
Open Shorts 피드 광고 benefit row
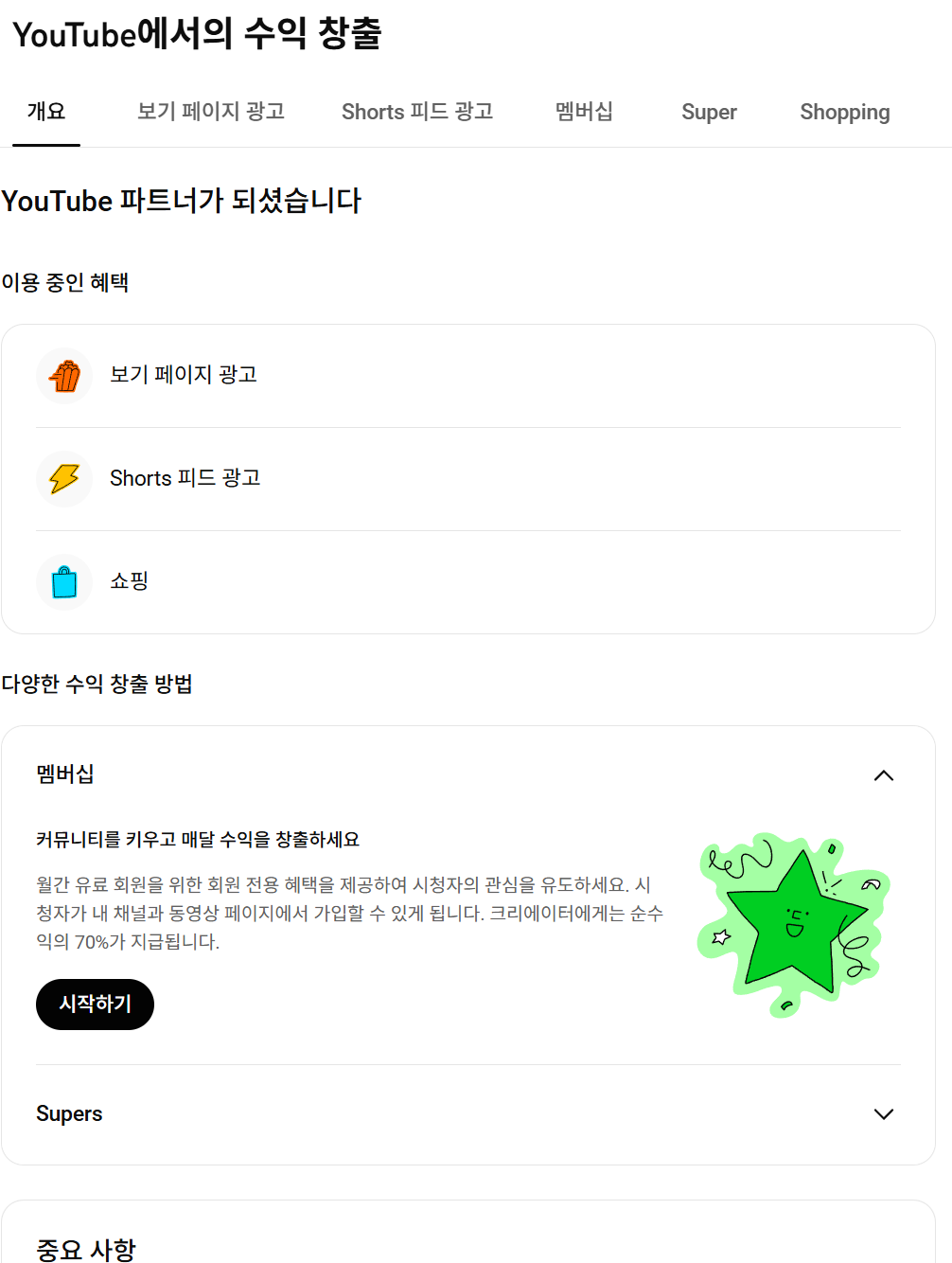(468, 479)
